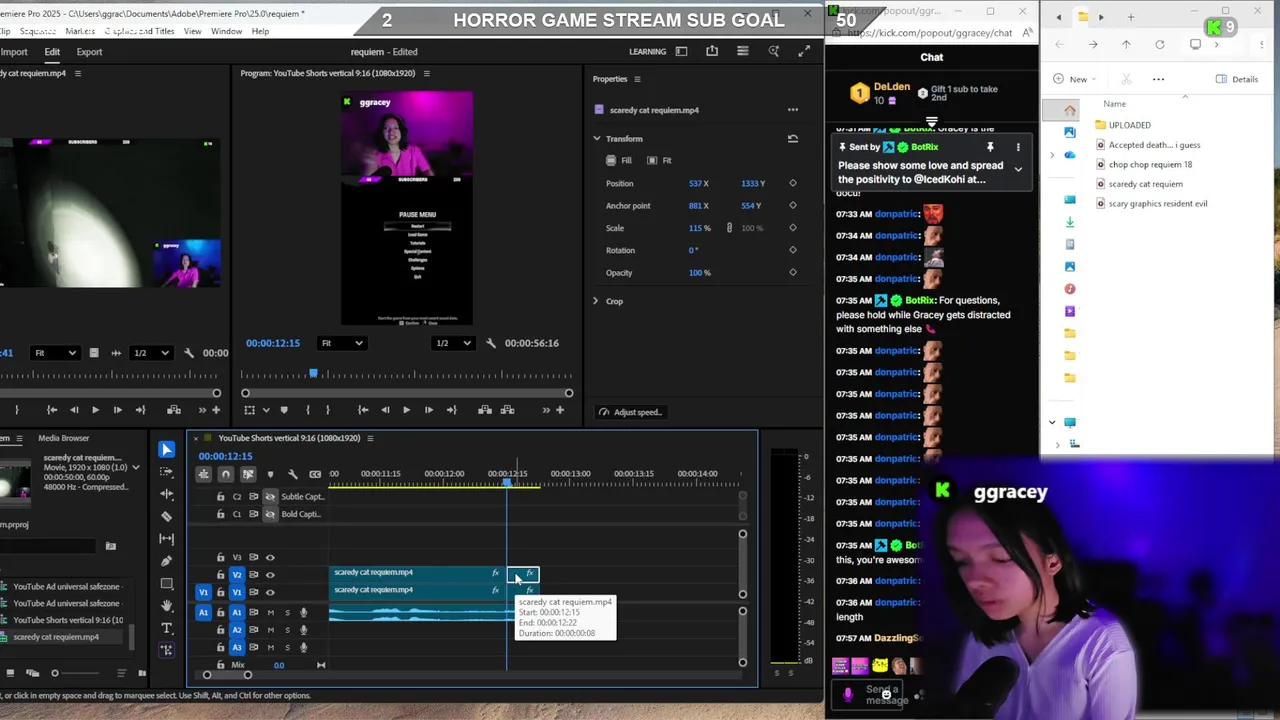Open Source monitor Fit zoom dropdown
The image size is (1280, 720).
54,353
